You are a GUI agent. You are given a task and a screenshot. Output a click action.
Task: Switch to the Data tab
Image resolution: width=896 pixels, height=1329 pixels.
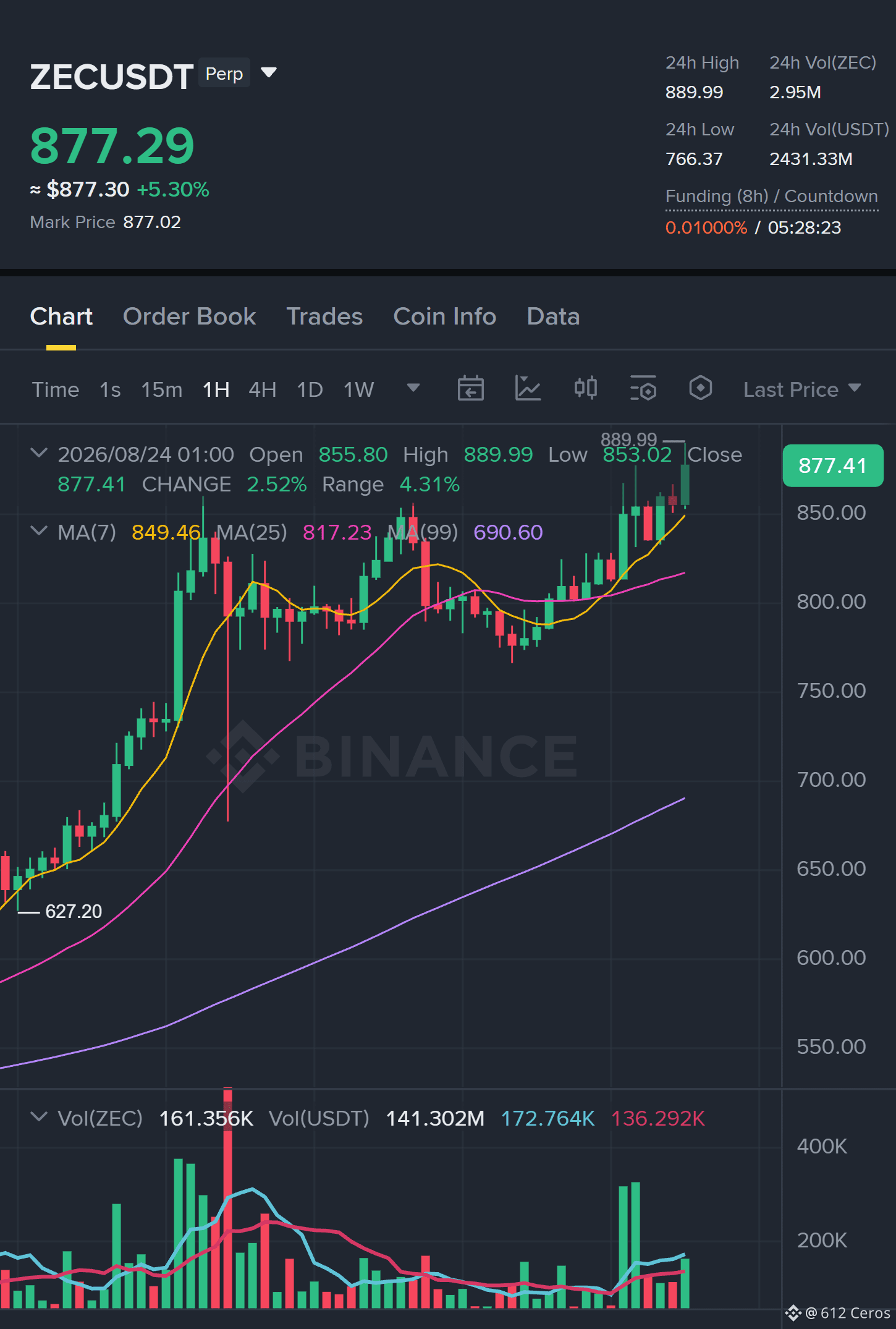click(553, 316)
